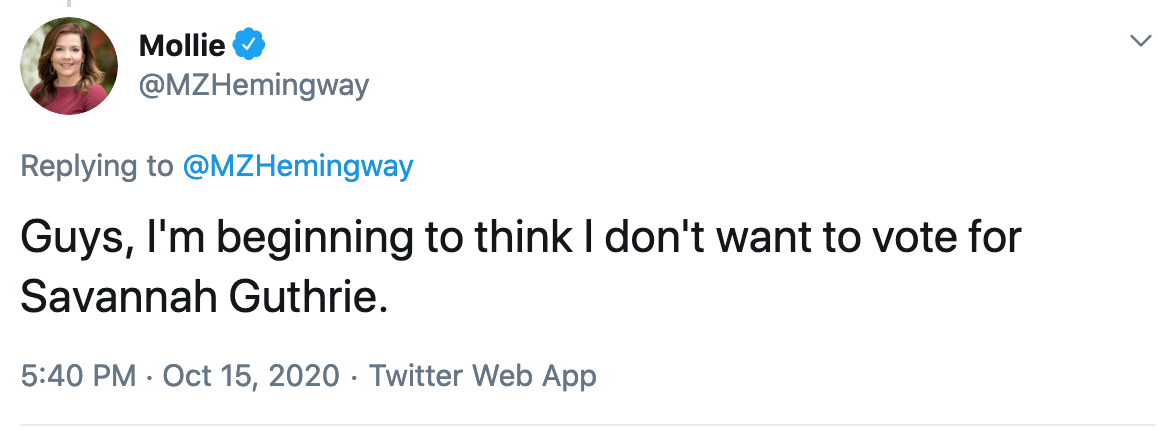The width and height of the screenshot is (1158, 430).
Task: Open Mollie's profile avatar photo
Action: point(69,66)
